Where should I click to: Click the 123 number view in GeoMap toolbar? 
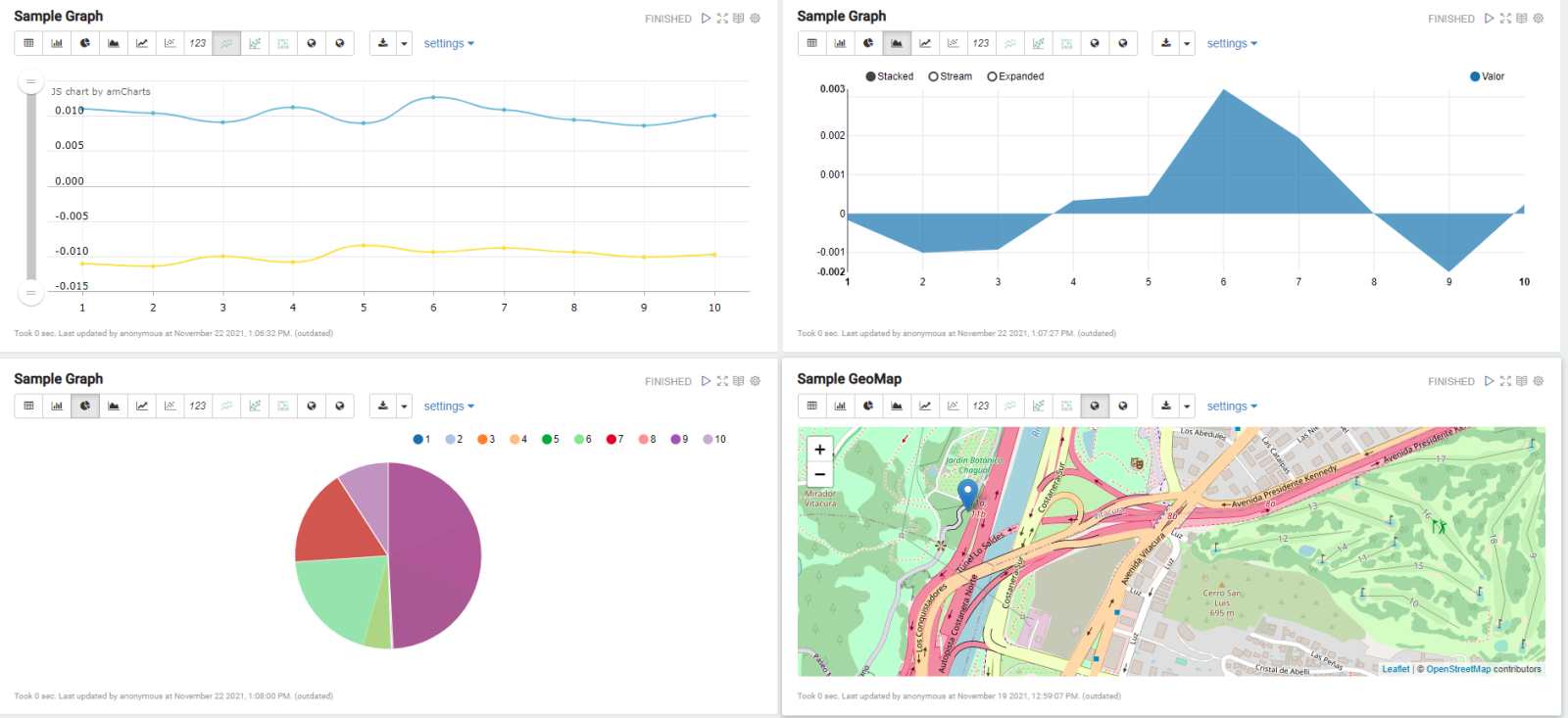[x=981, y=406]
